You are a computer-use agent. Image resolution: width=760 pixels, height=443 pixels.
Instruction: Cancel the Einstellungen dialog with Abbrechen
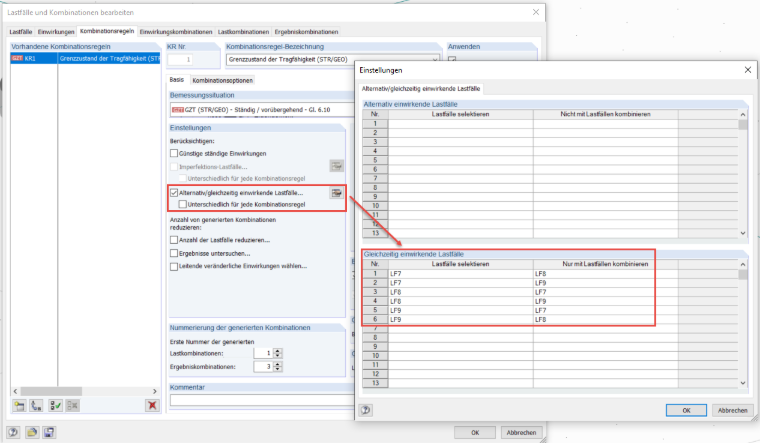tap(732, 410)
